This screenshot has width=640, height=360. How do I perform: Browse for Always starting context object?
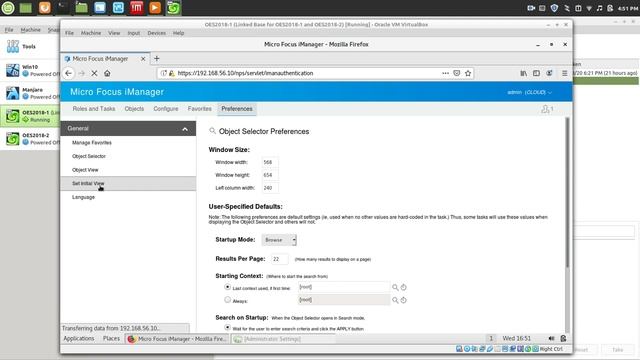395,300
